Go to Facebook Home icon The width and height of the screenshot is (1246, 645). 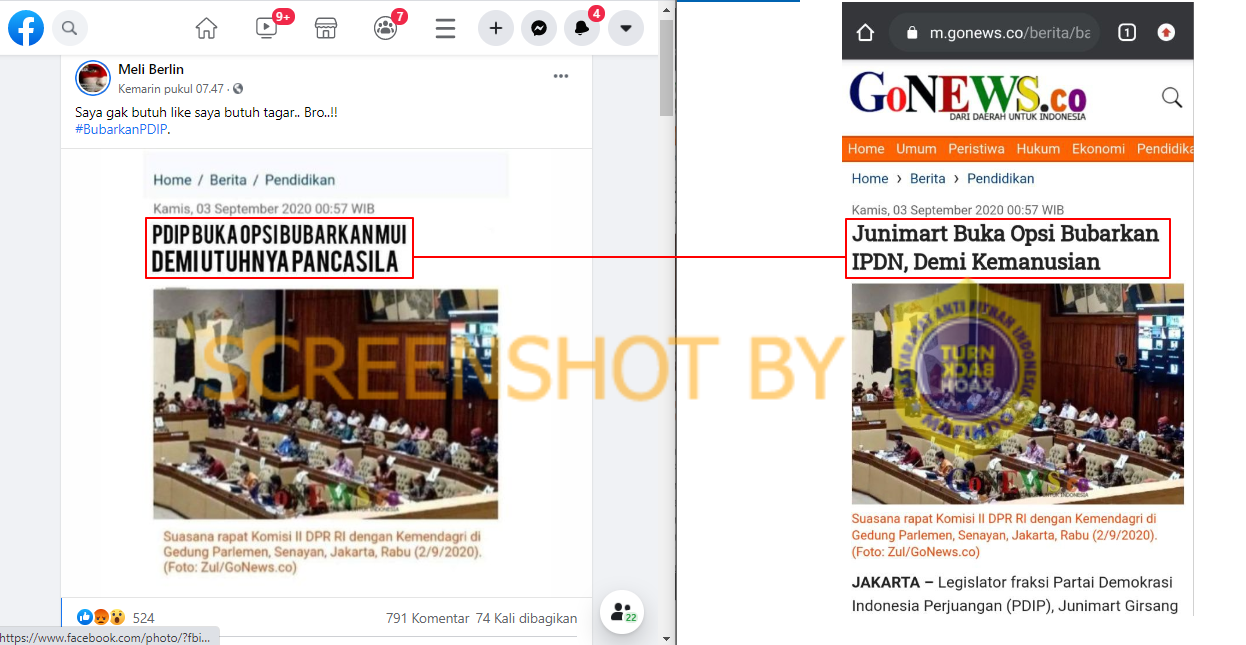pos(206,28)
